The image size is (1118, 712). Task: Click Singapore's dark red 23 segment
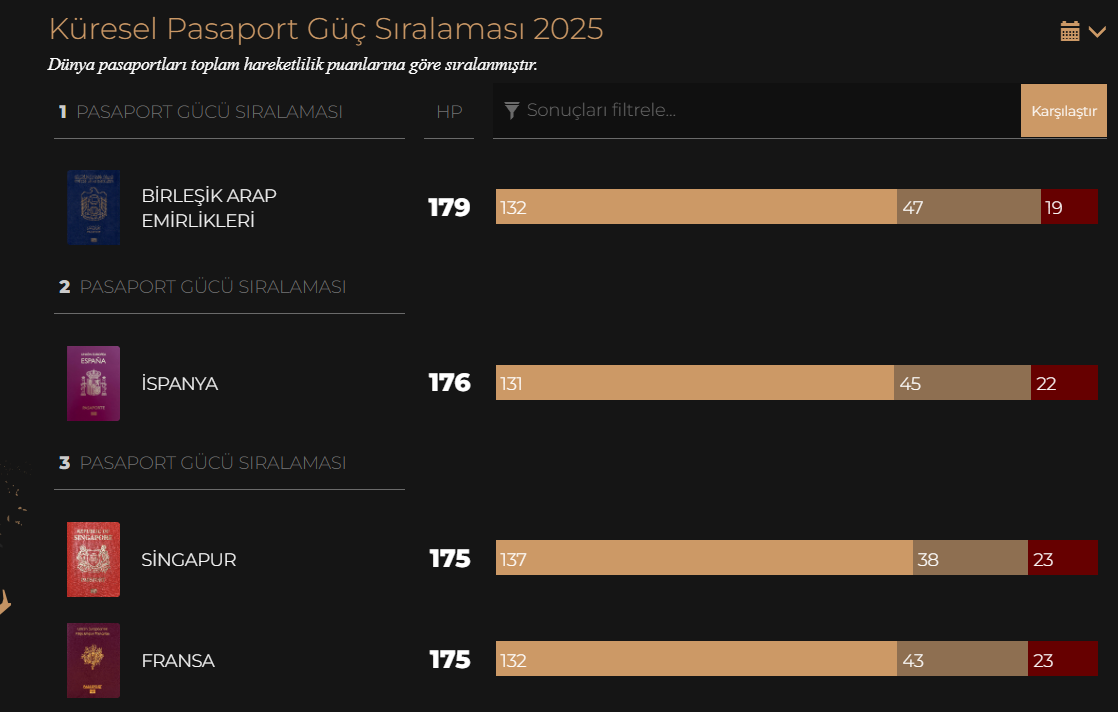point(1062,559)
